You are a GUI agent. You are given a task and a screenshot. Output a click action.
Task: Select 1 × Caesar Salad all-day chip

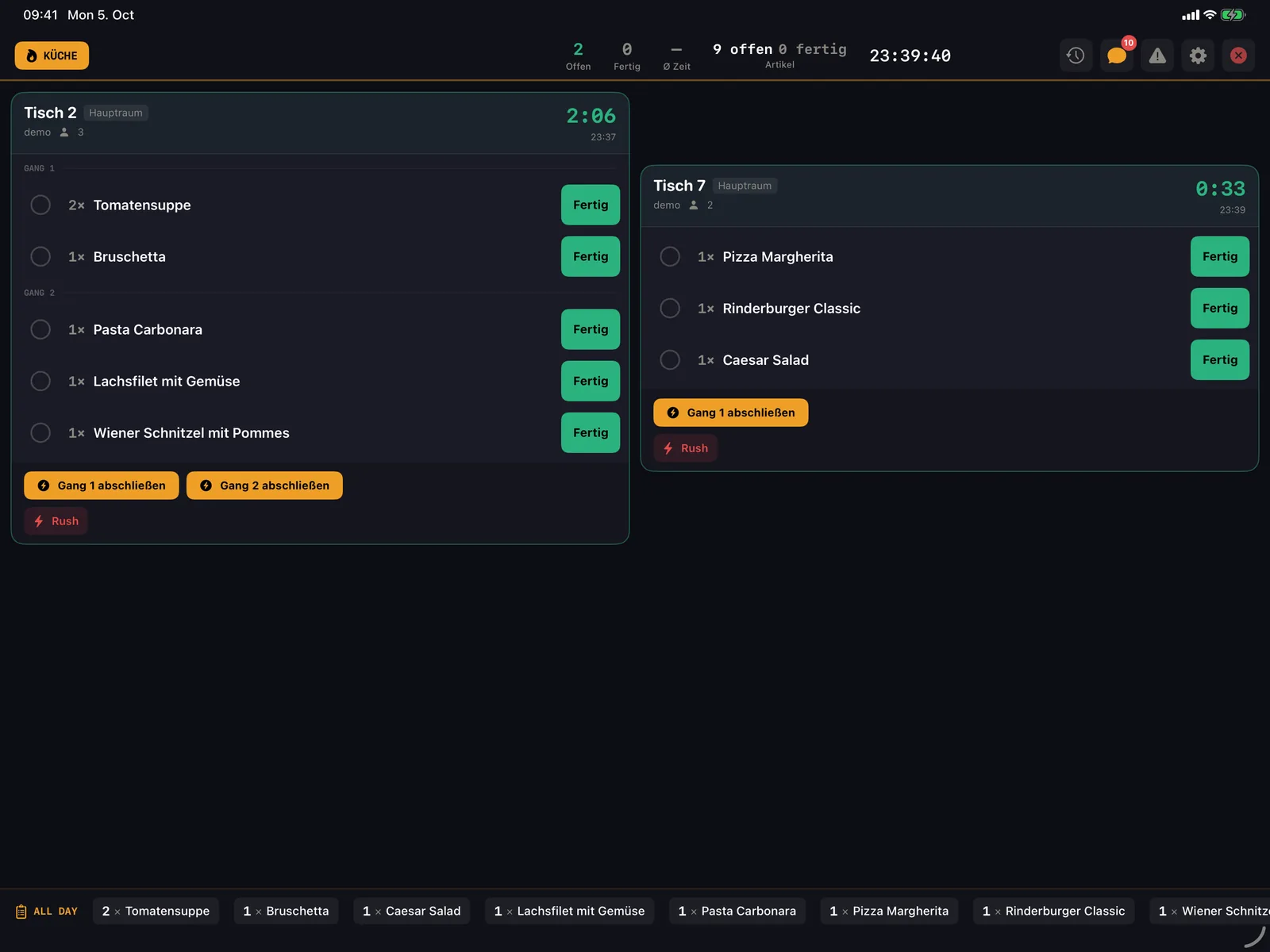coord(412,911)
